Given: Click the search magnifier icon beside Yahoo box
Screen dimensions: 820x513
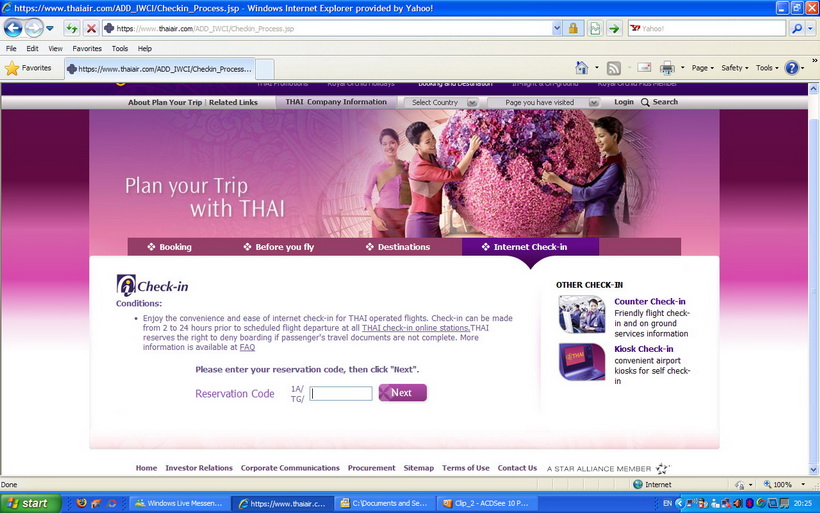Looking at the screenshot, I should (796, 28).
